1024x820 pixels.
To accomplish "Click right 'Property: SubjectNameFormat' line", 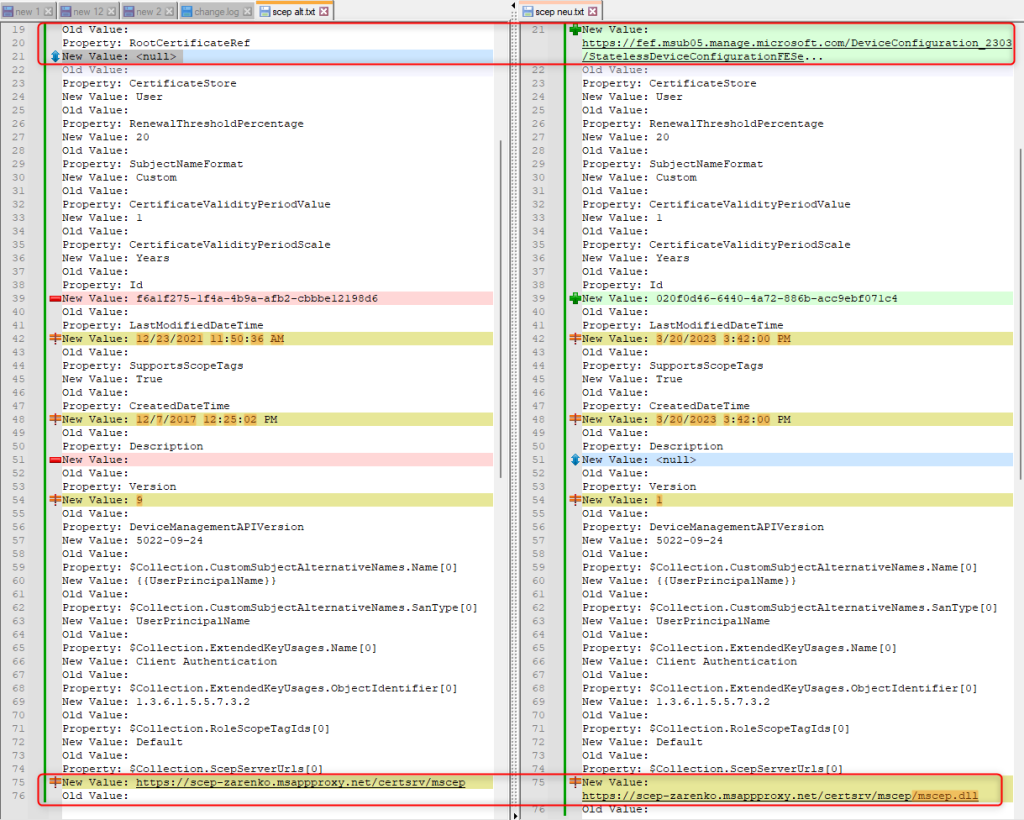I will pos(673,164).
